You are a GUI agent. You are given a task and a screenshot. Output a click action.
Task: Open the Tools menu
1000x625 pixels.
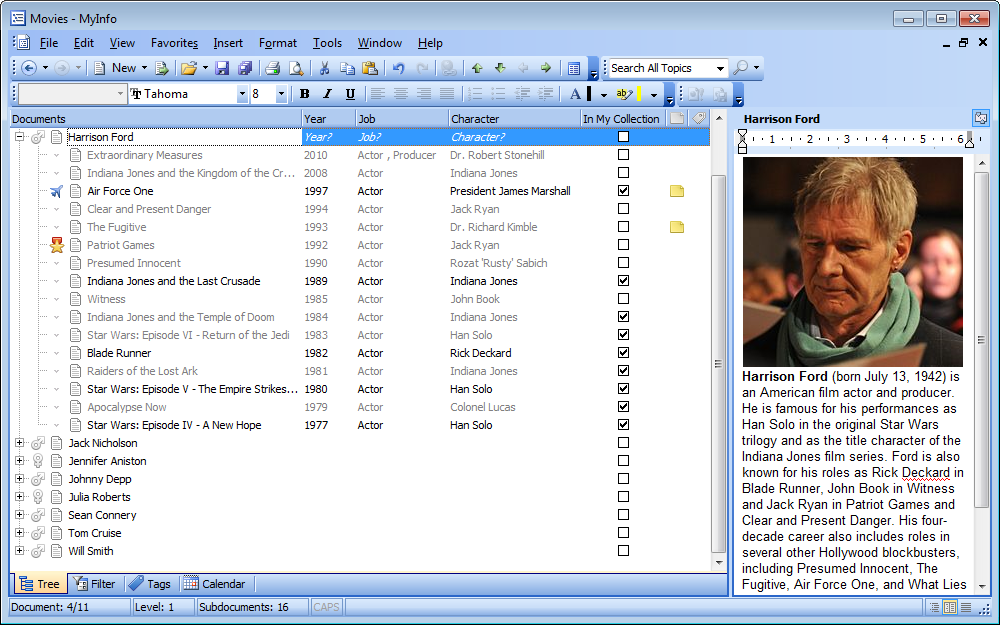[x=327, y=43]
